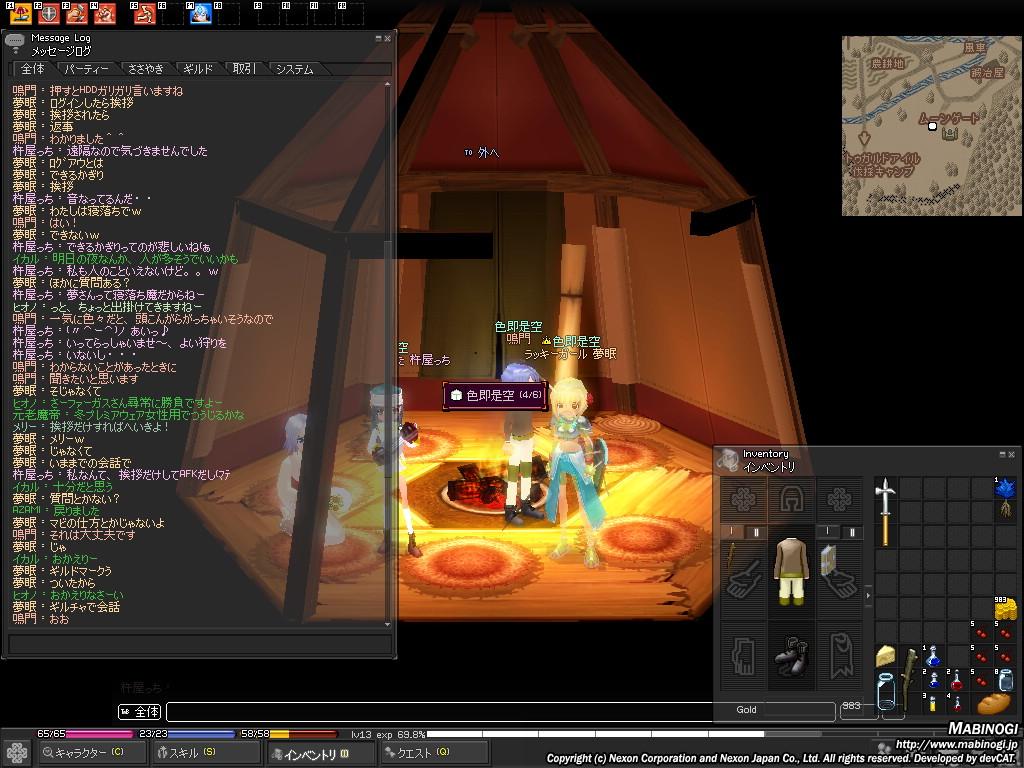
Task: Open the クエスト (Q) window
Action: click(435, 753)
